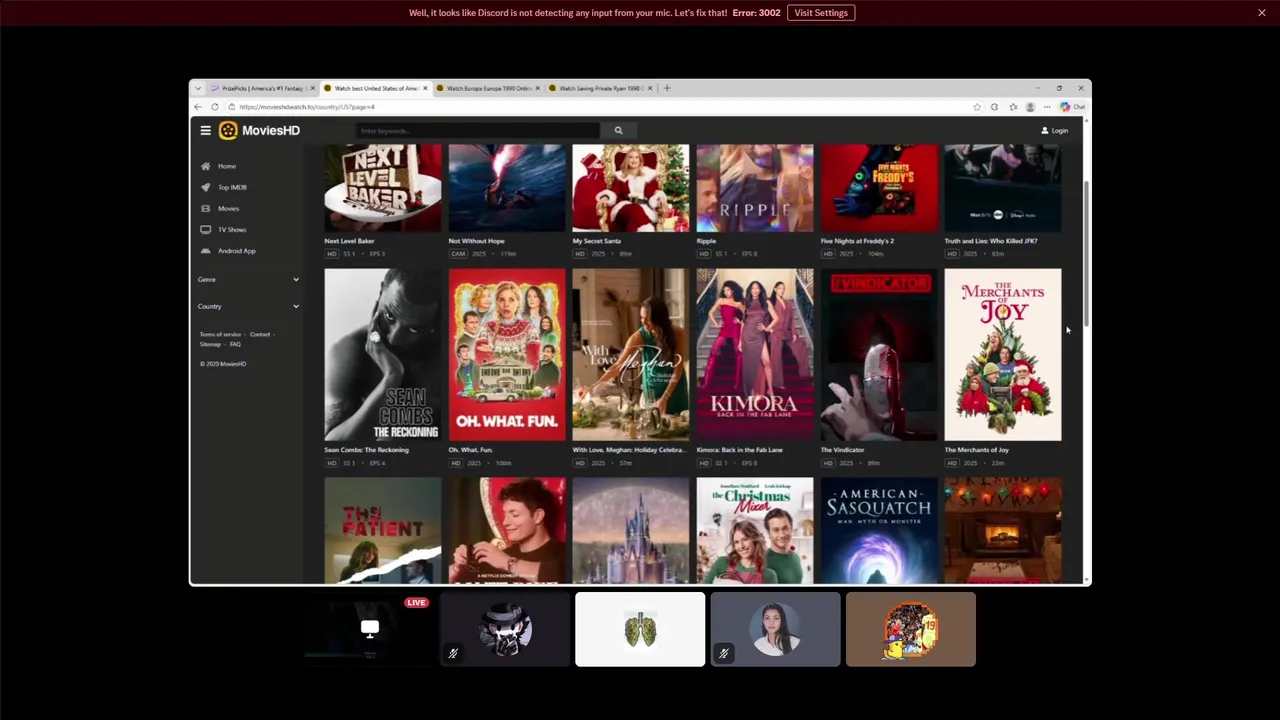The image size is (1280, 720).
Task: Click the browser profile avatar
Action: coord(1030,107)
